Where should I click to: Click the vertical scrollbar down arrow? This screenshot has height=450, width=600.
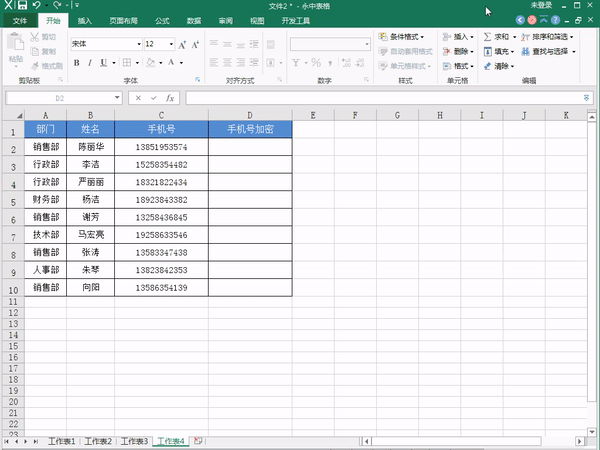tap(592, 431)
